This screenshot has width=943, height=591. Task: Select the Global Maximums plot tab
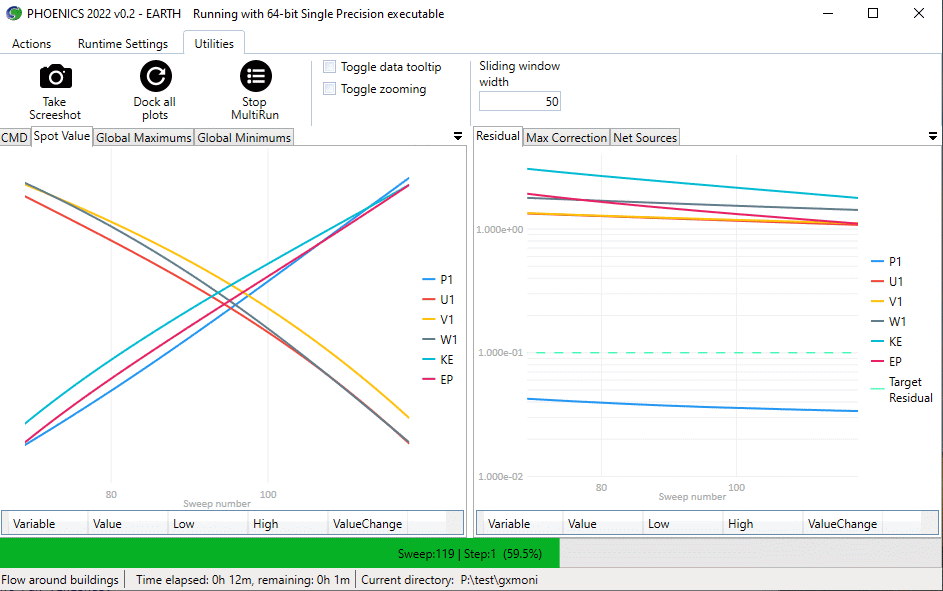[x=144, y=138]
